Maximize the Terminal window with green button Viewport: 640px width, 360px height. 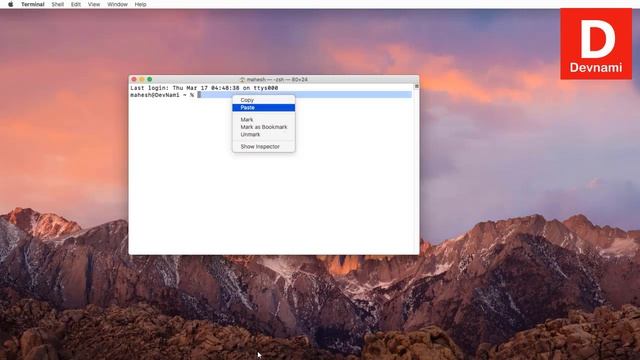(149, 79)
